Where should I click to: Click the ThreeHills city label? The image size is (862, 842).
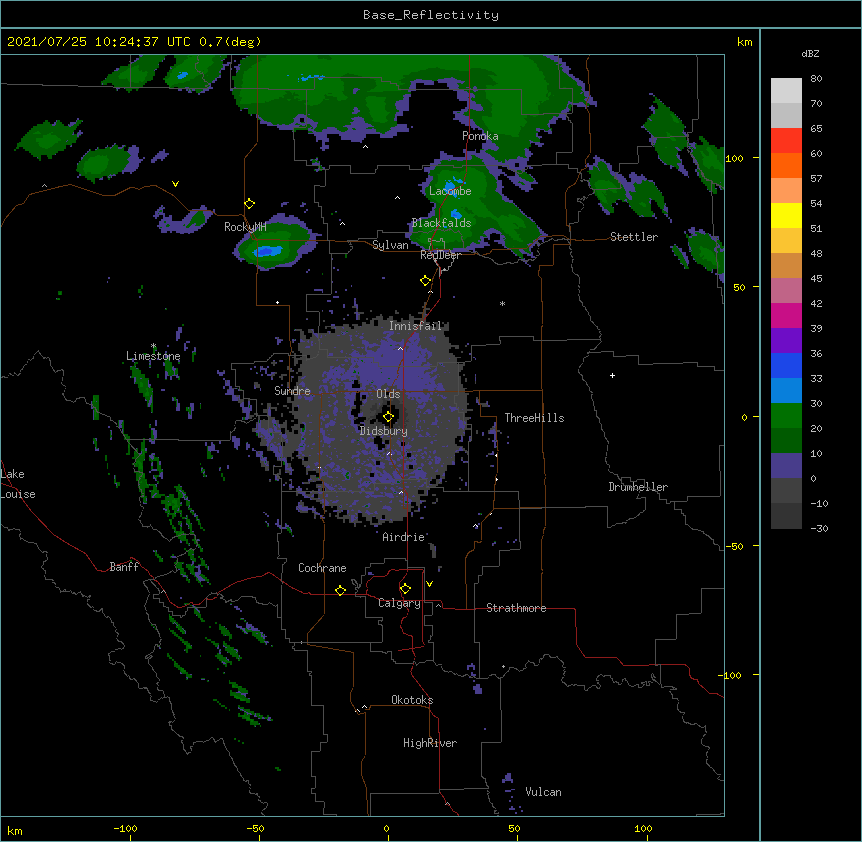coord(534,418)
